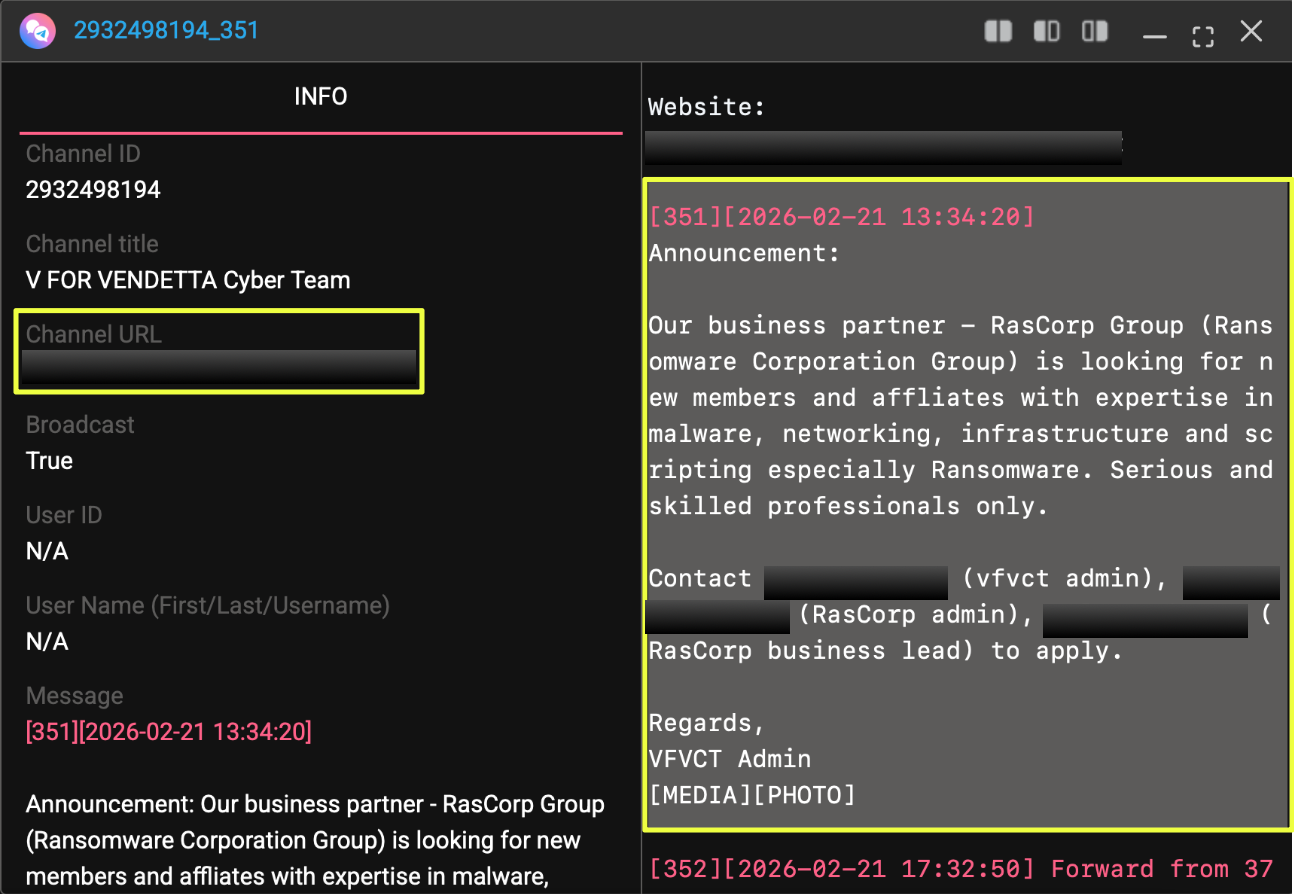Click the Broadcast value True
The image size is (1294, 894).
coord(49,461)
